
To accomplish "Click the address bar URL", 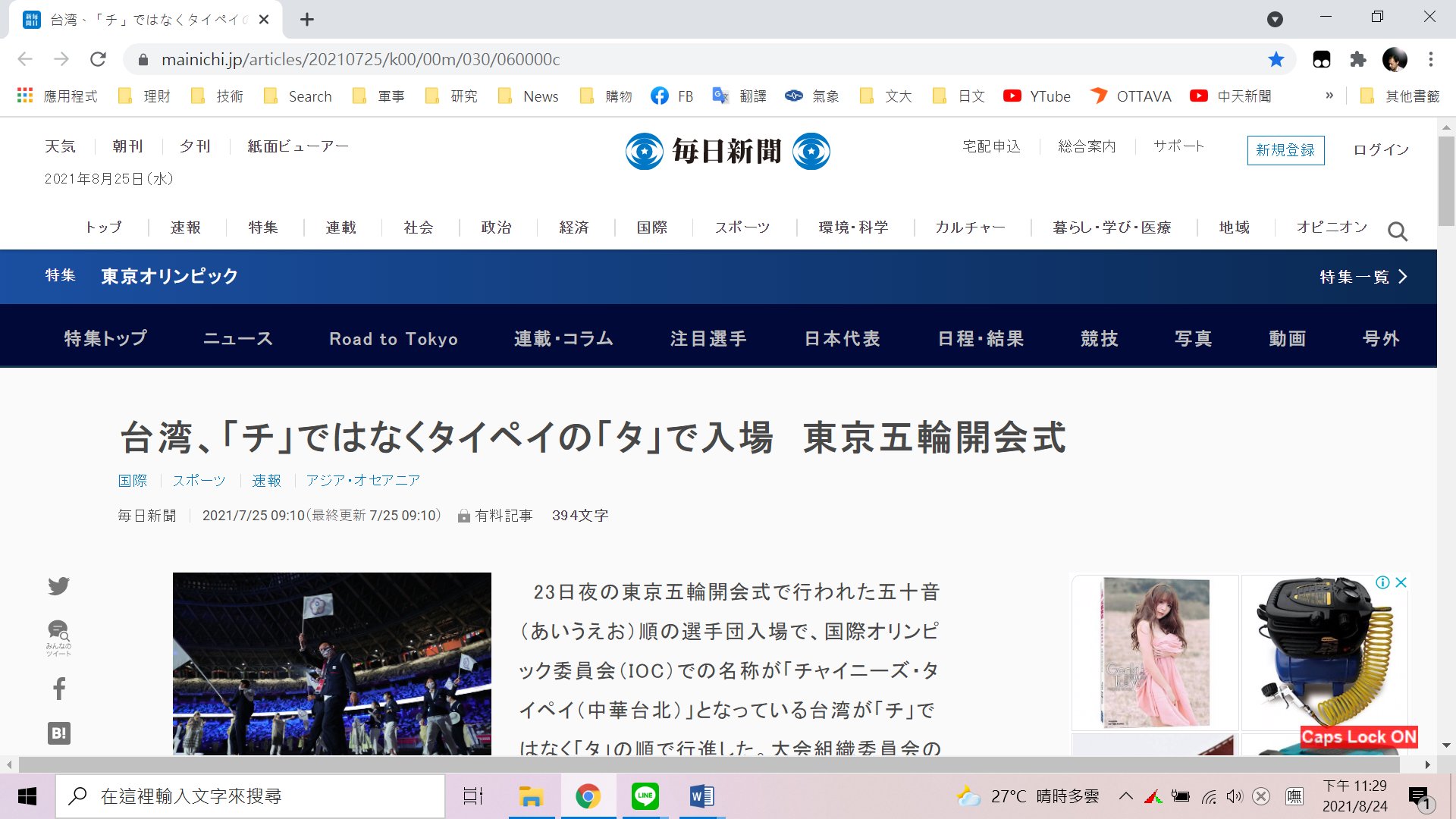I will tap(361, 59).
